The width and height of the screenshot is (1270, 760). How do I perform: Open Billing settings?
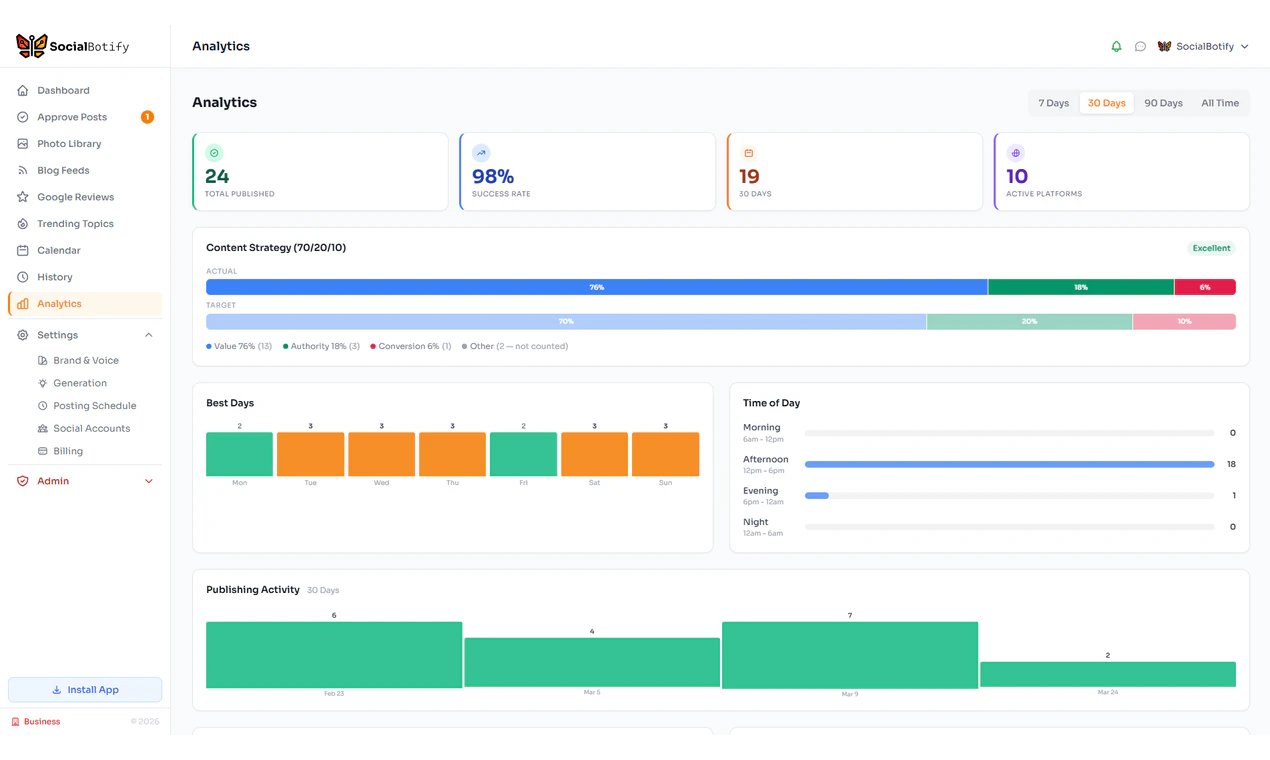[68, 451]
